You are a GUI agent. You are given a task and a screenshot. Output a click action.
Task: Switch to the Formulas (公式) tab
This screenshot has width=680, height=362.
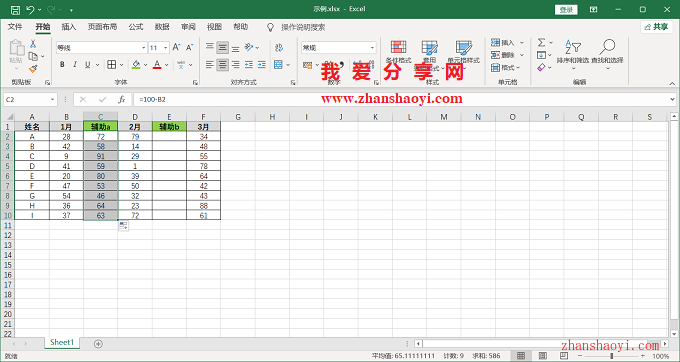pos(136,27)
